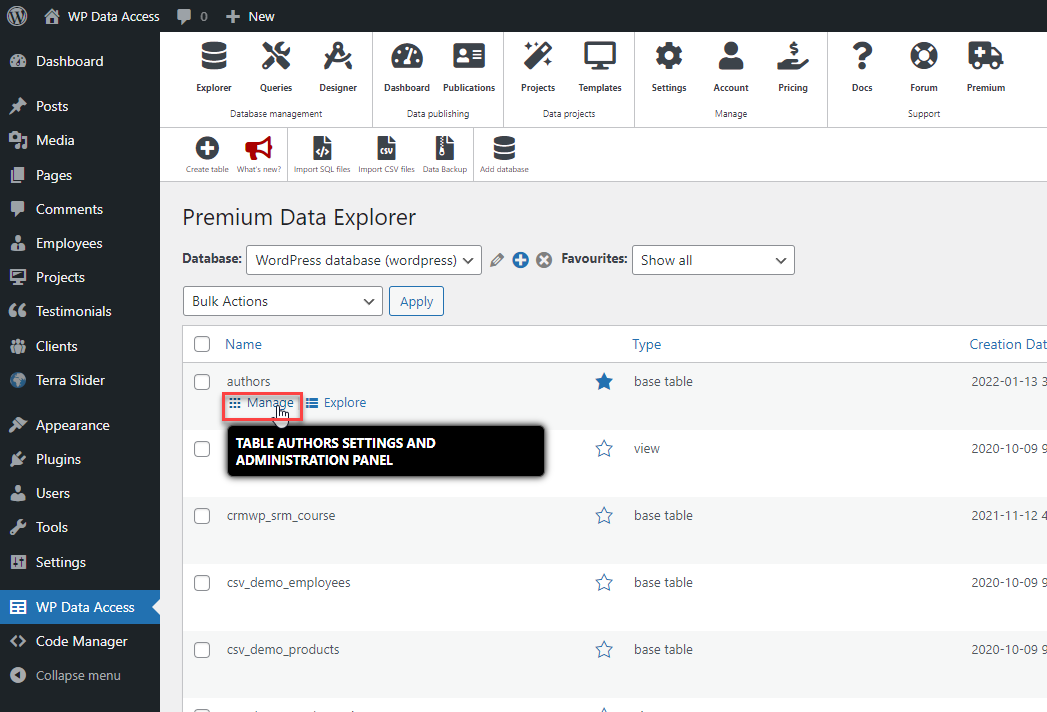Toggle favourite star for authors table
1047x712 pixels.
point(604,382)
